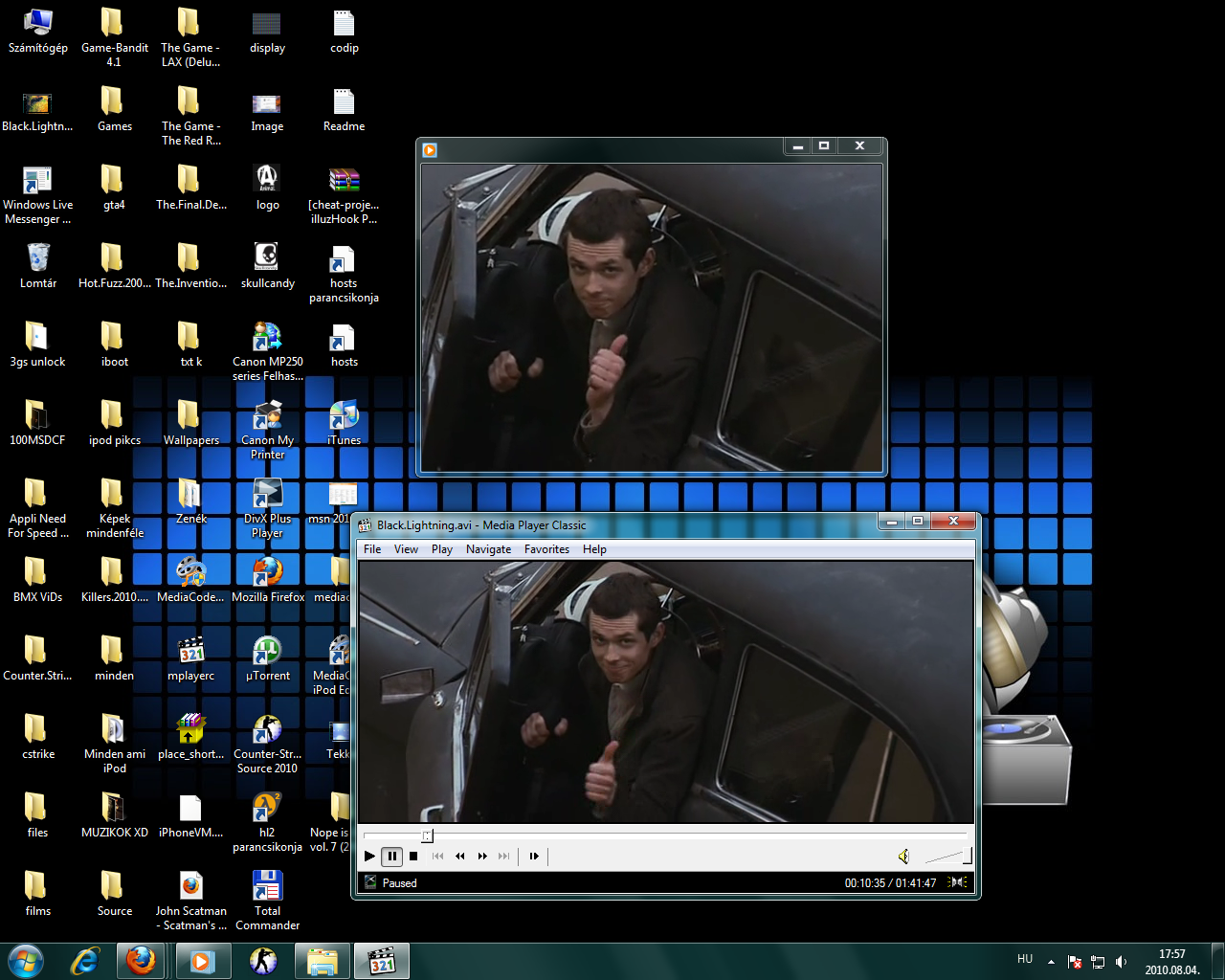Select the Mozilla Firefox desktop shortcut
This screenshot has height=980, width=1225.
pyautogui.click(x=268, y=580)
